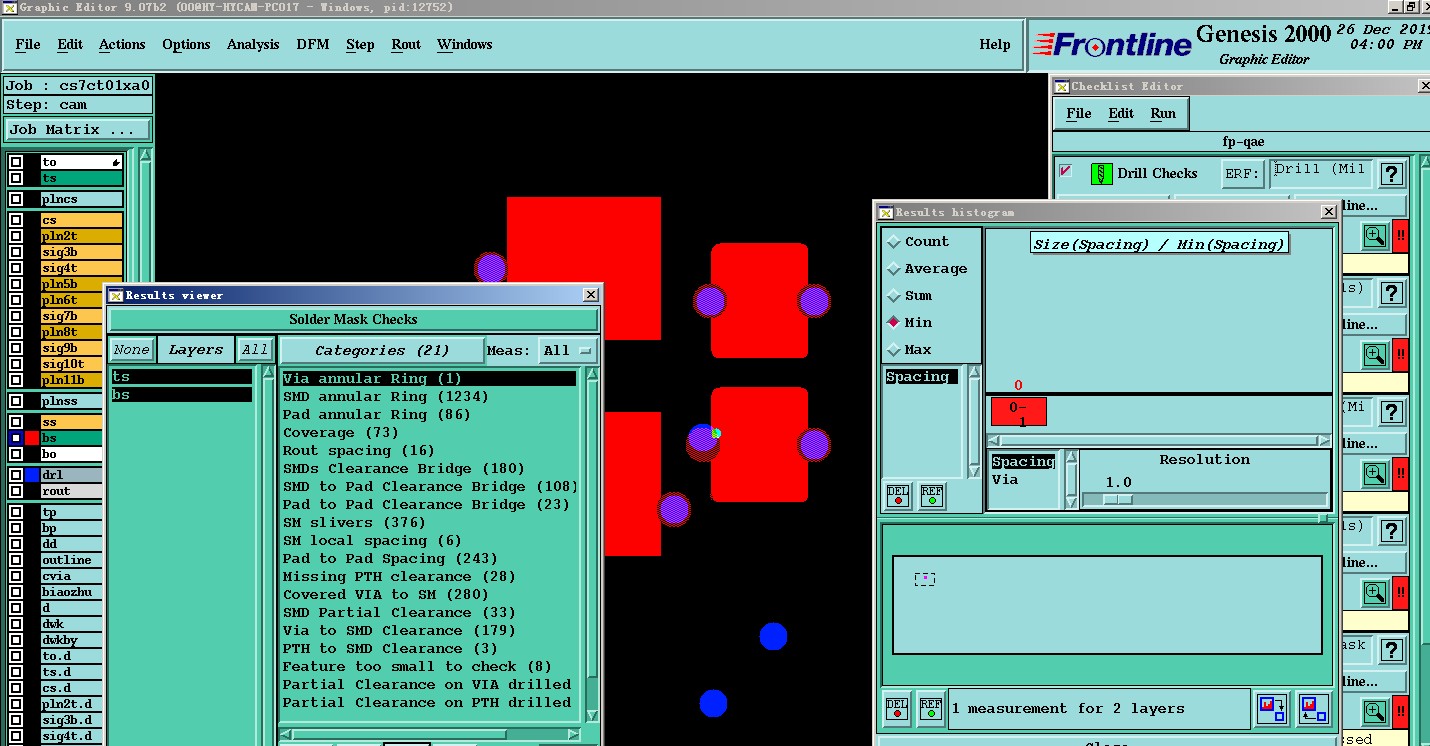The image size is (1430, 746).
Task: Click upper REF icon under Spacing list
Action: [931, 495]
